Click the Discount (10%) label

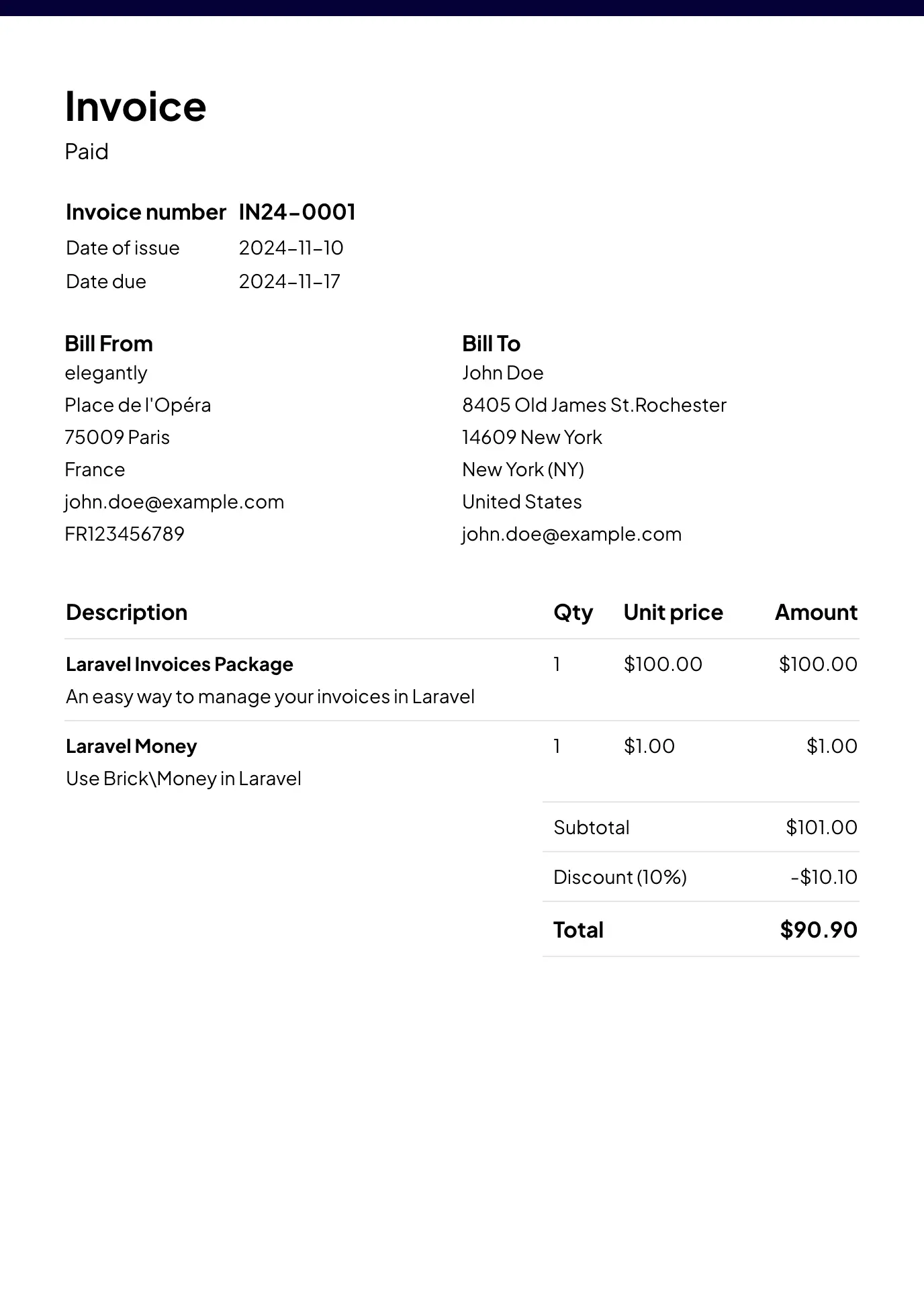[620, 877]
